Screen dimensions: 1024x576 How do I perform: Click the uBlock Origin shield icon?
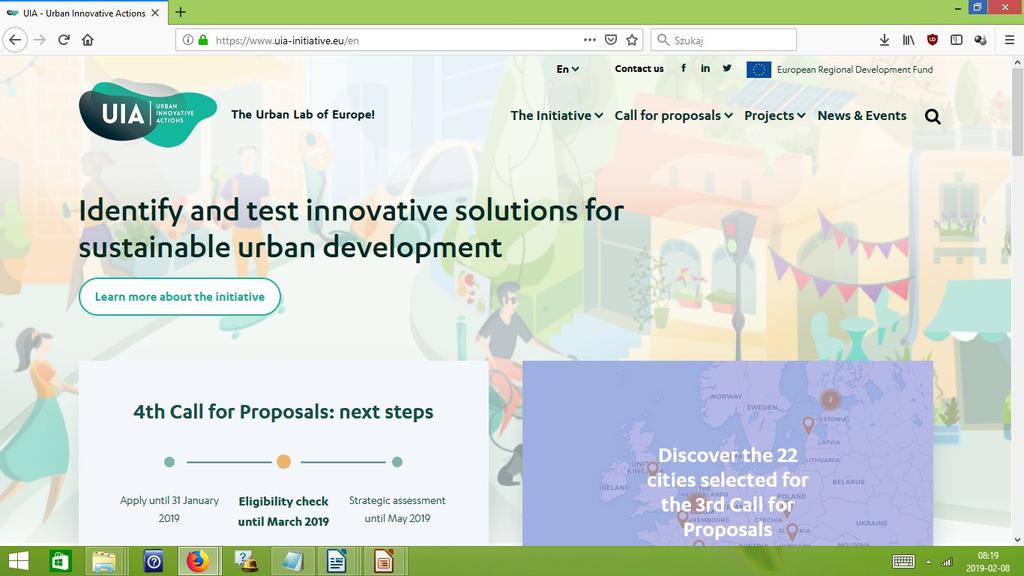click(x=933, y=40)
